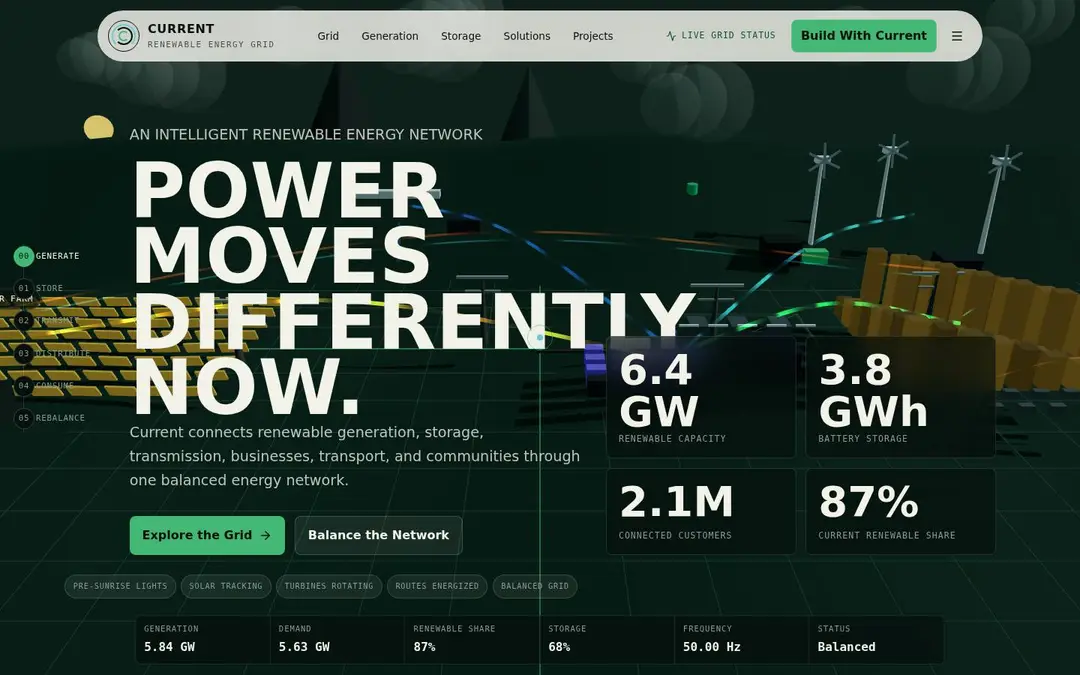Click the An Intelligent Renewable Energy Network tagline
1080x675 pixels.
click(306, 134)
